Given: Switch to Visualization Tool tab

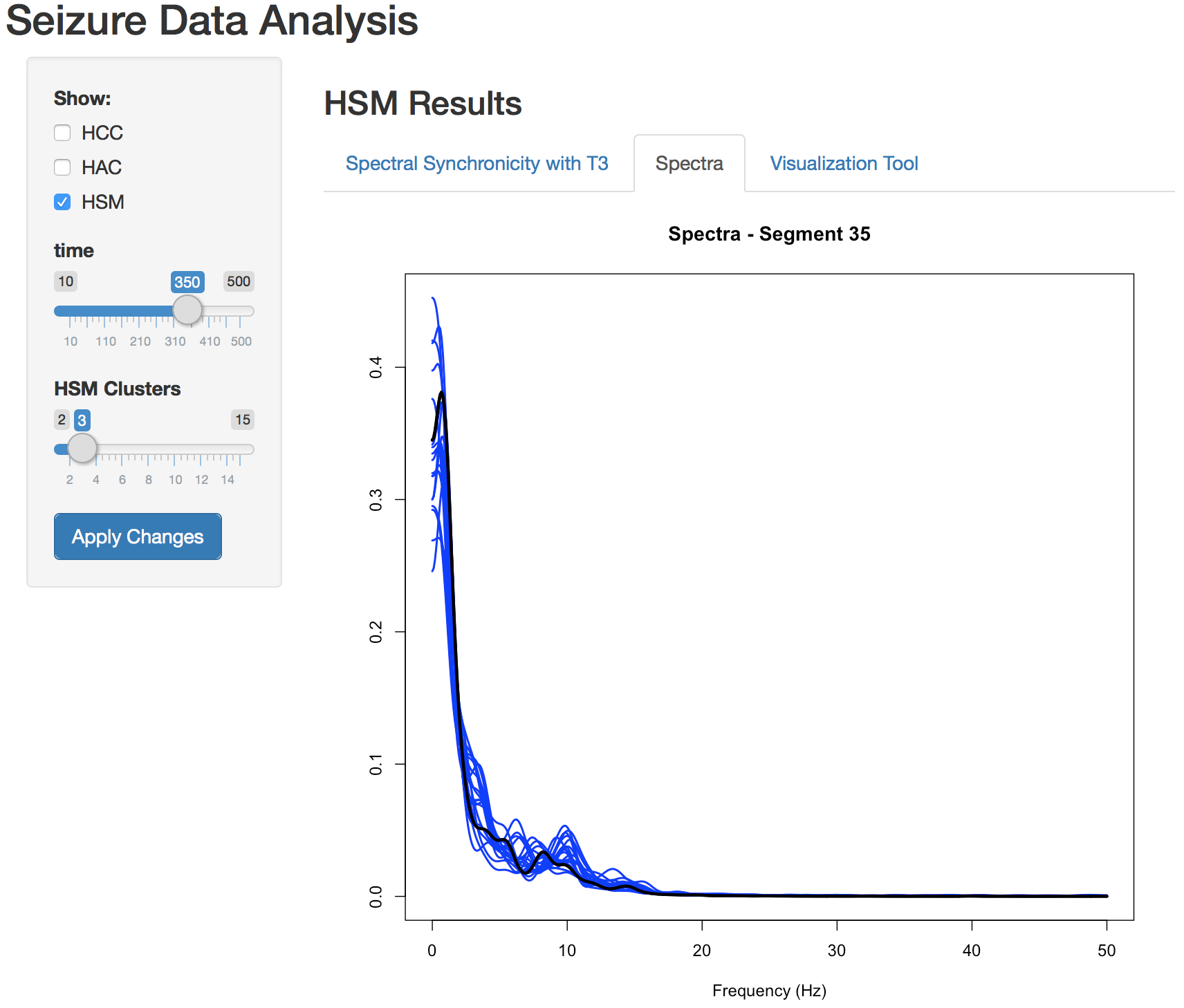Looking at the screenshot, I should point(844,164).
